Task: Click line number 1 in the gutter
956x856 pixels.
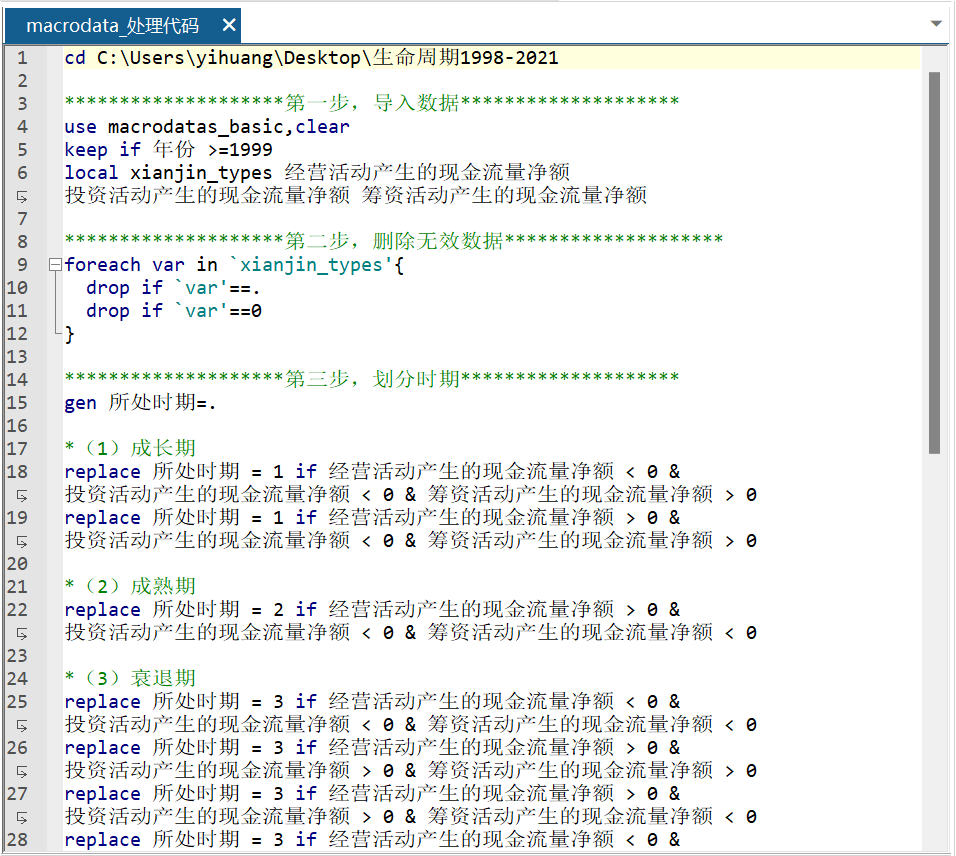Action: (x=23, y=58)
